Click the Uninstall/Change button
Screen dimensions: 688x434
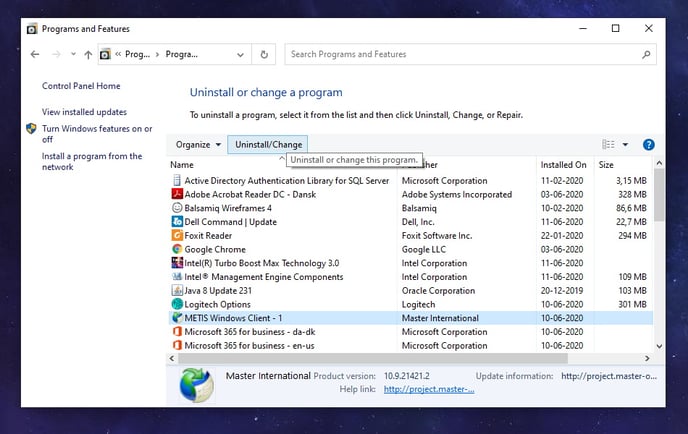268,145
